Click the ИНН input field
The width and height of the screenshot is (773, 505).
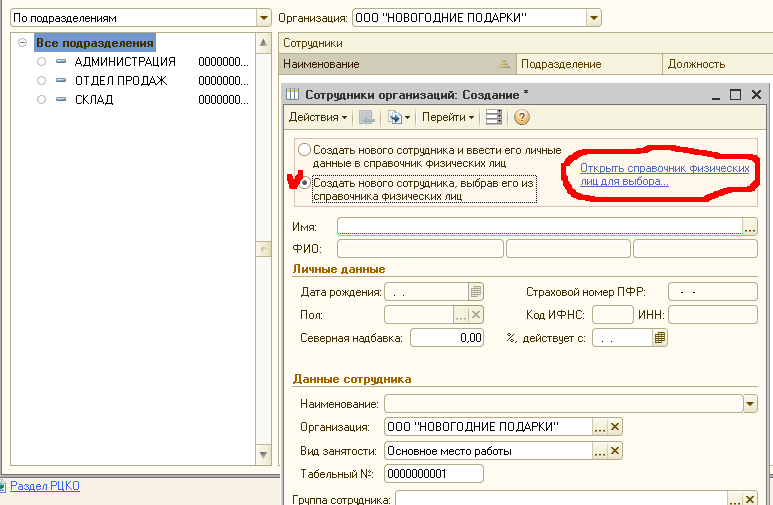coord(713,315)
